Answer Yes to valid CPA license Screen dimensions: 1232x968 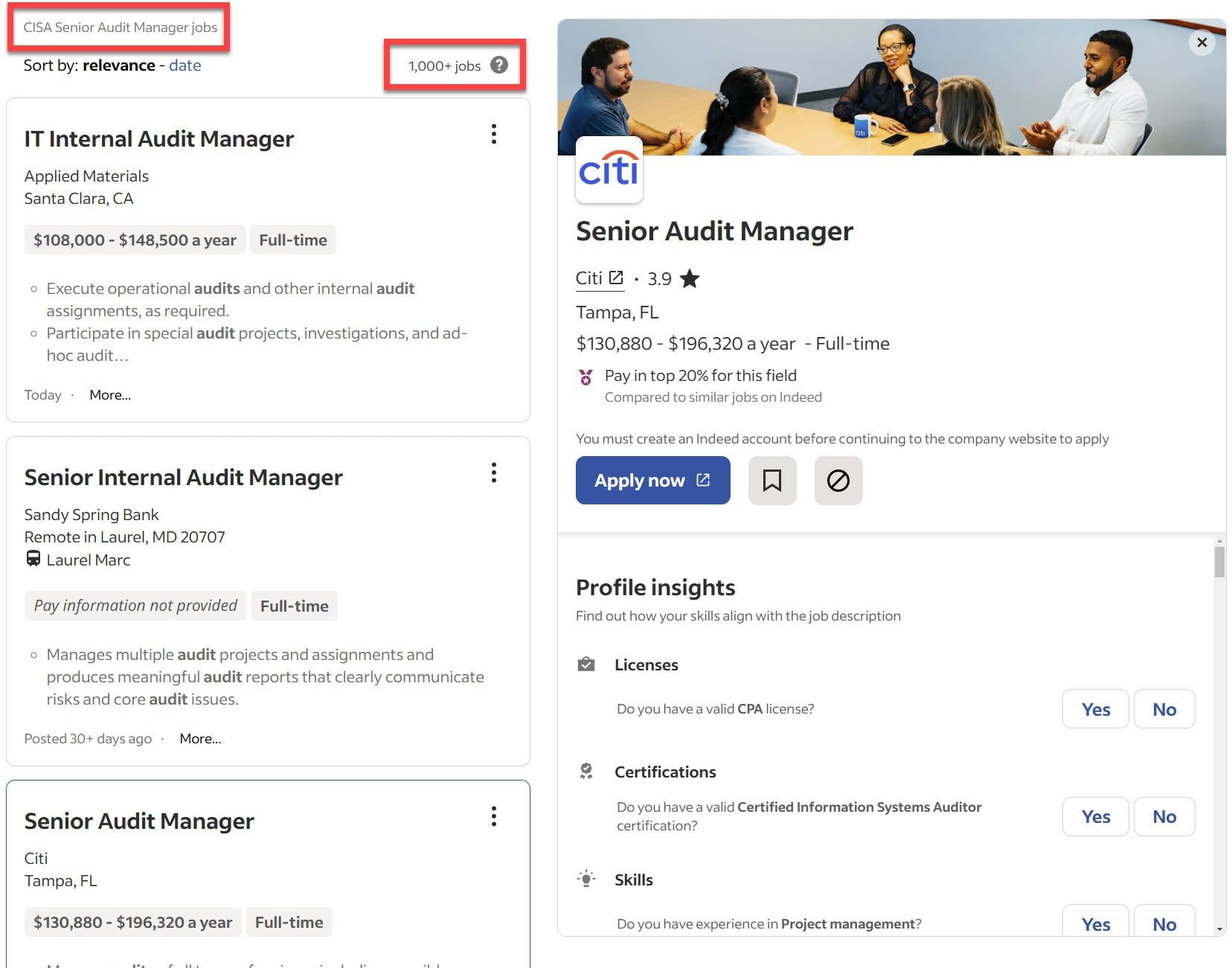[x=1095, y=709]
